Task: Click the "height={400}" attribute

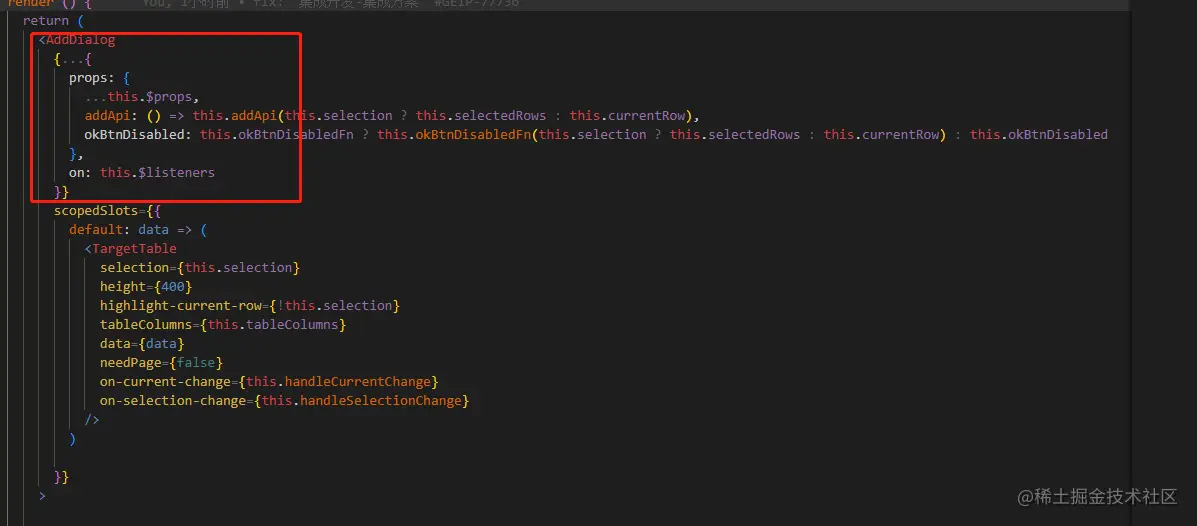Action: click(x=146, y=287)
